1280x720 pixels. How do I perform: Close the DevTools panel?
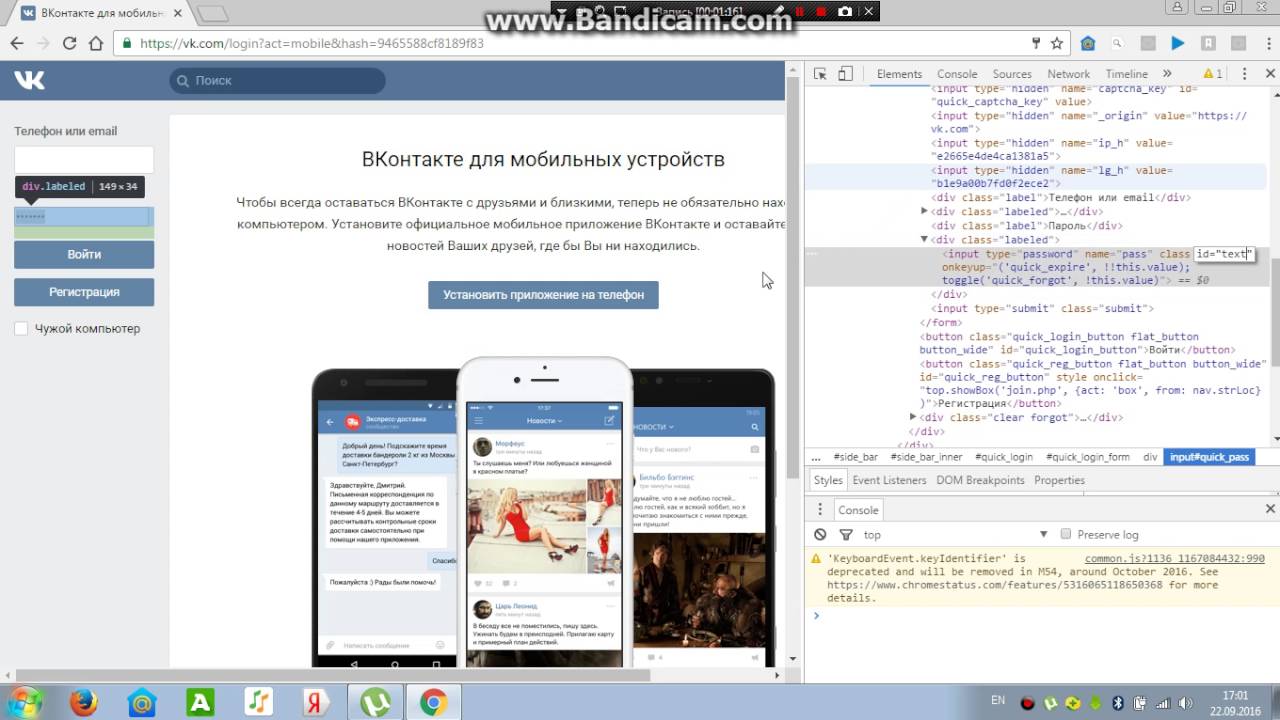1271,74
